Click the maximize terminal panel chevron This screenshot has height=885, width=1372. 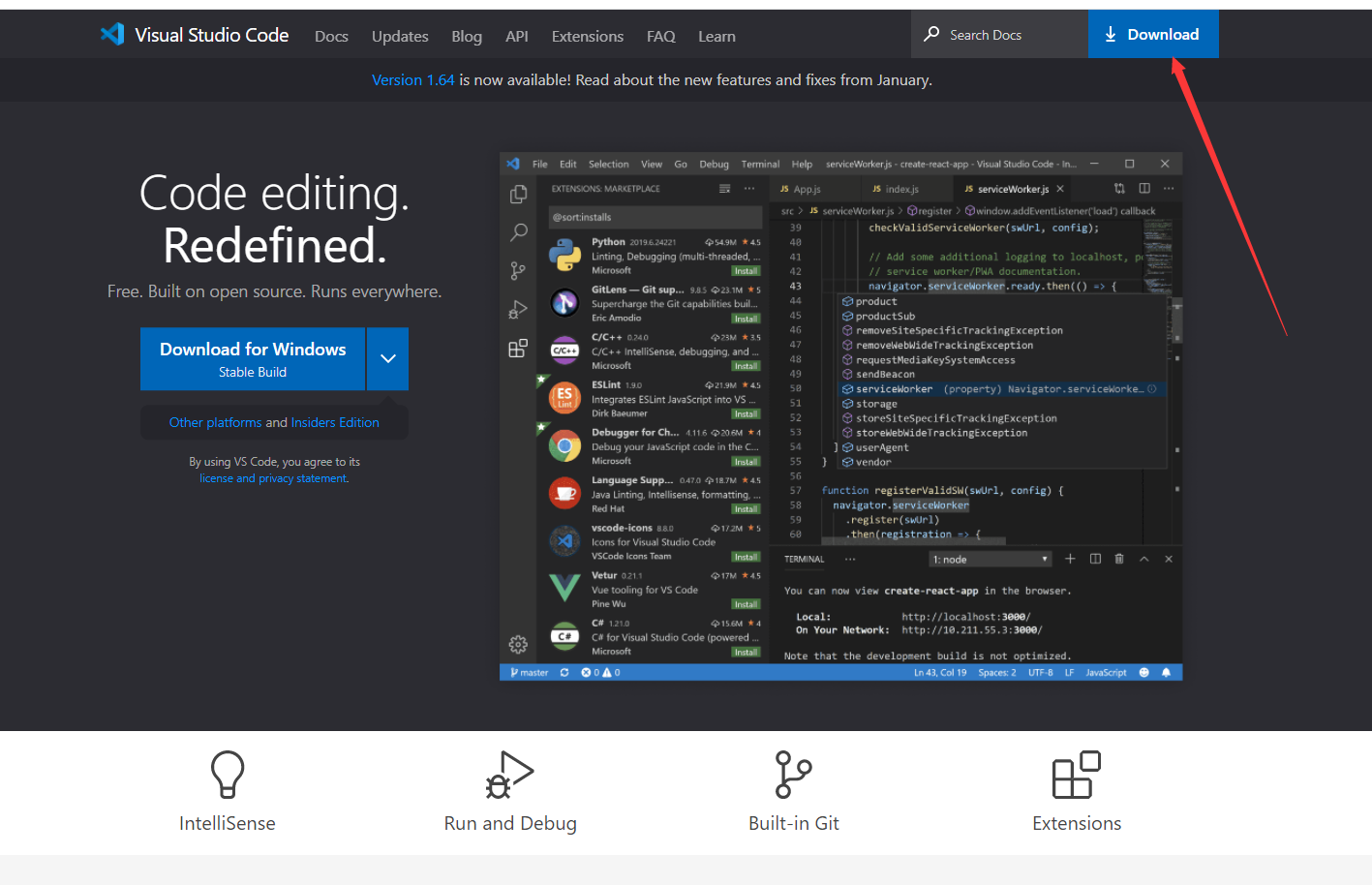point(1143,559)
